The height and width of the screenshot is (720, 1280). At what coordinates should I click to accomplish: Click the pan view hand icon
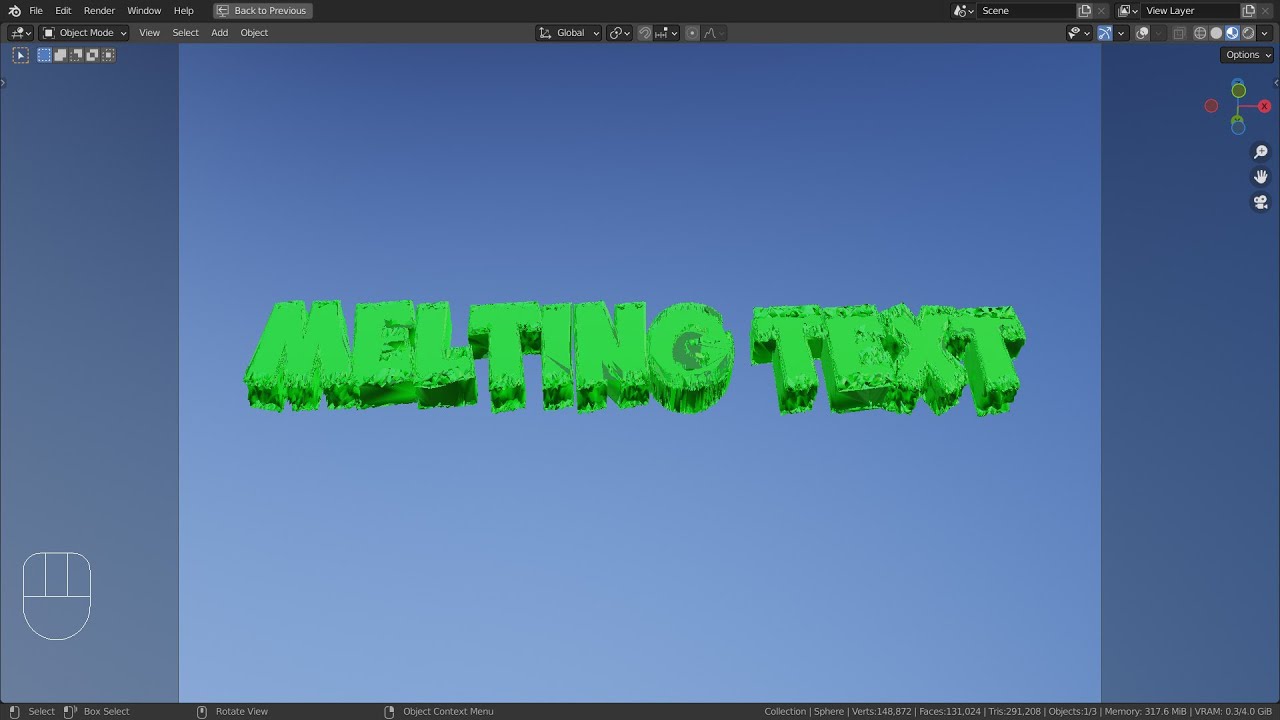[x=1261, y=177]
